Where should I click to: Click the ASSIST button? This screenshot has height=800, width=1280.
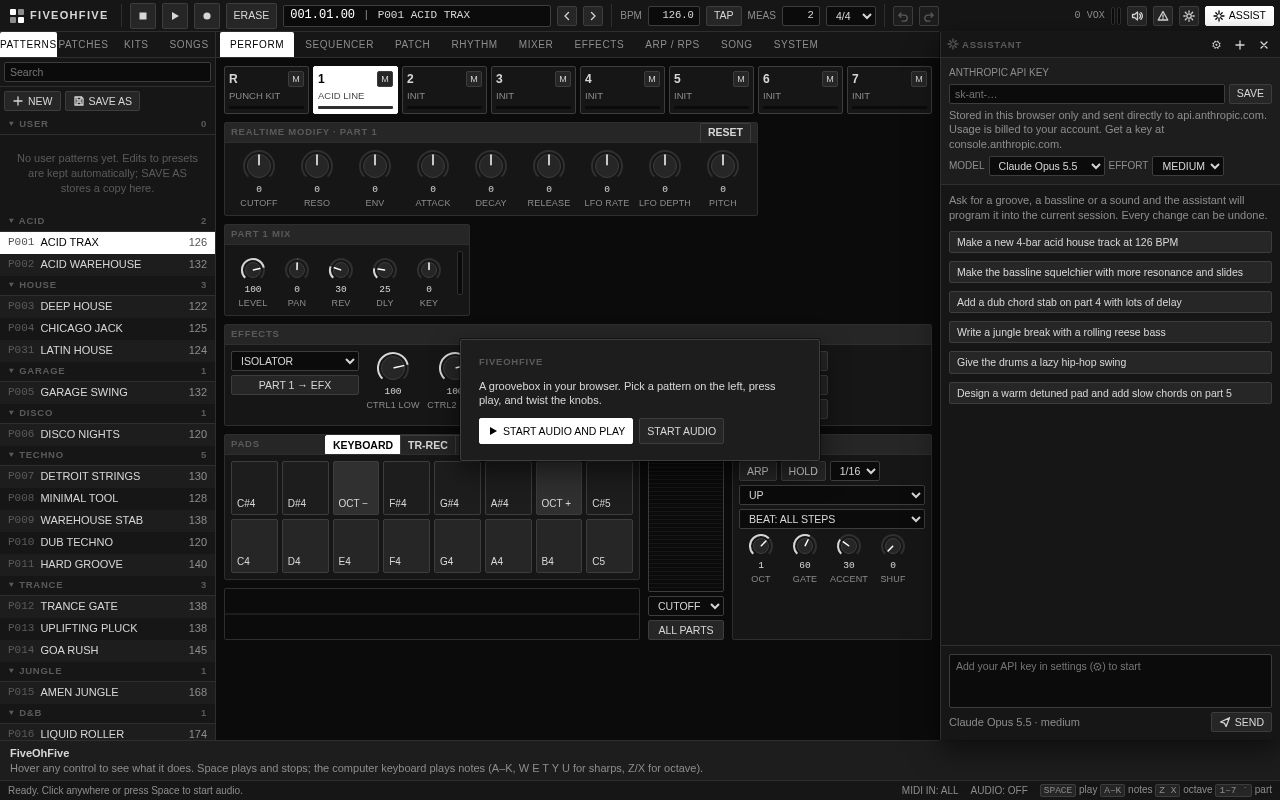click(x=1239, y=16)
